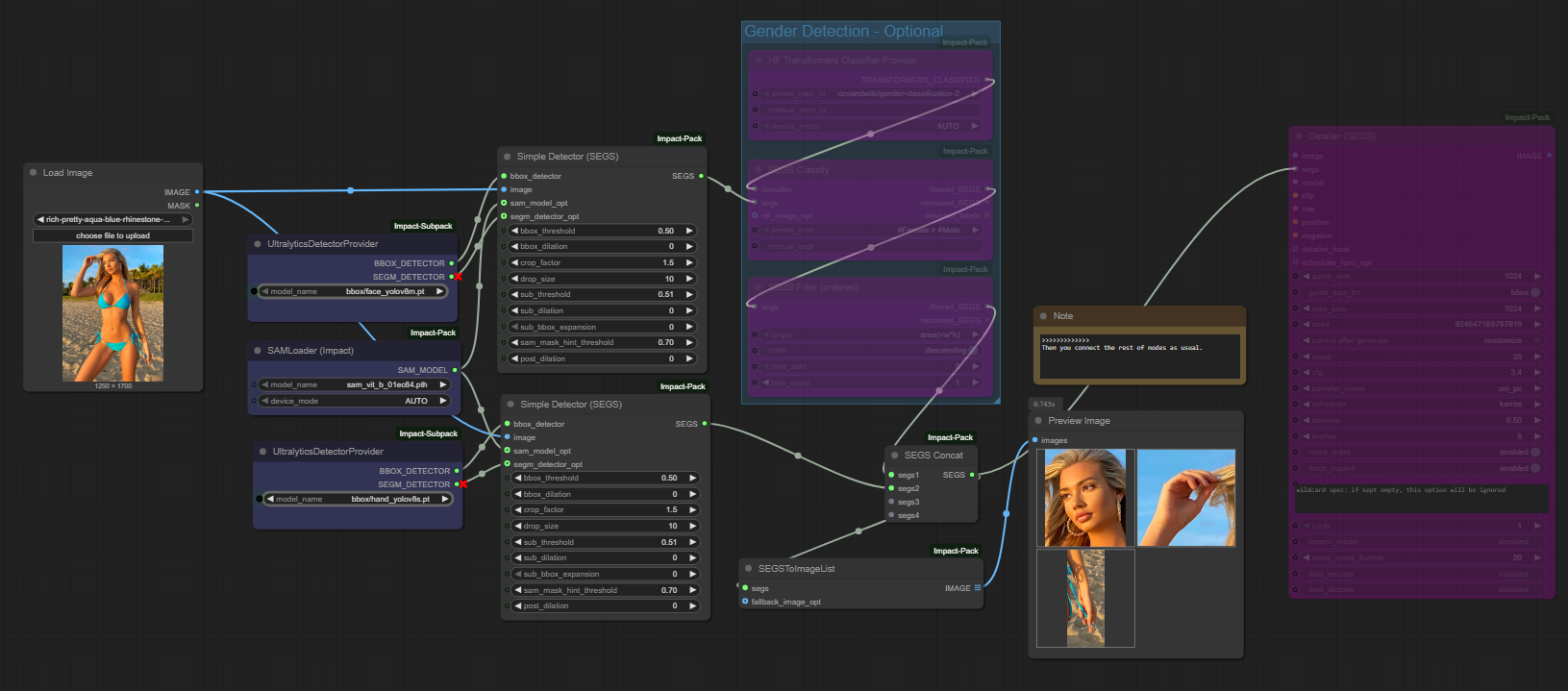
Task: Toggle noise_mask enabled switch in Detailer
Action: (1535, 452)
